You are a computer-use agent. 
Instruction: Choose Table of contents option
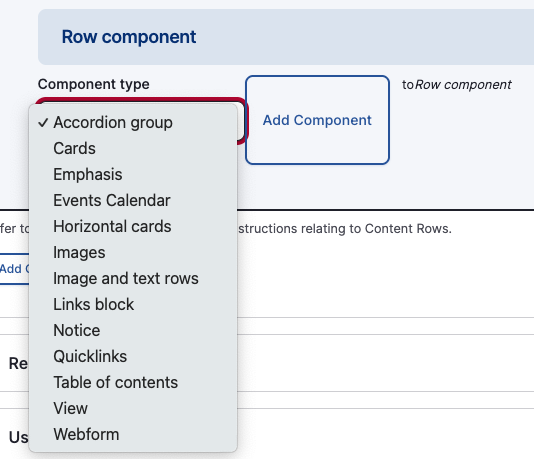click(x=133, y=382)
